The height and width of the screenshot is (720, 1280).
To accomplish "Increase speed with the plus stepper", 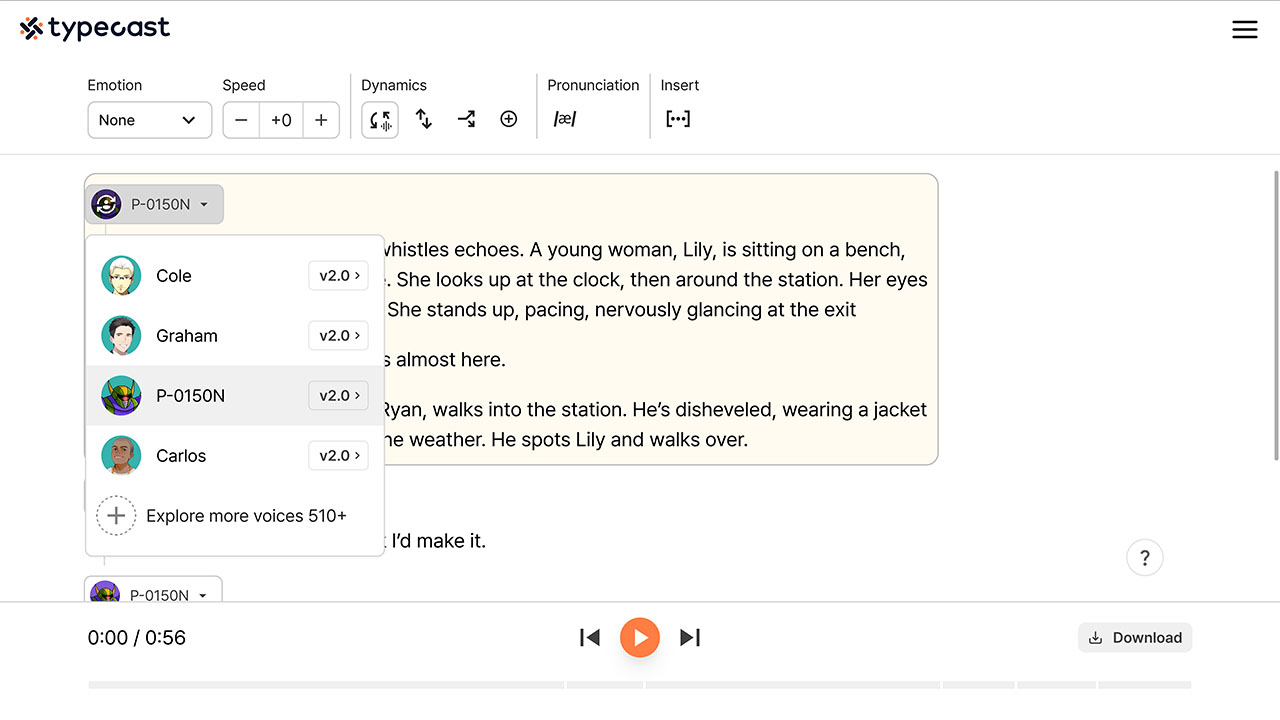I will coord(321,119).
